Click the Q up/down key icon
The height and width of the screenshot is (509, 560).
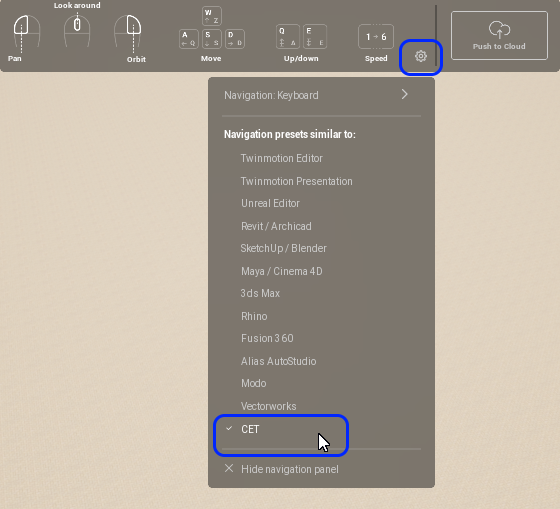[x=288, y=36]
